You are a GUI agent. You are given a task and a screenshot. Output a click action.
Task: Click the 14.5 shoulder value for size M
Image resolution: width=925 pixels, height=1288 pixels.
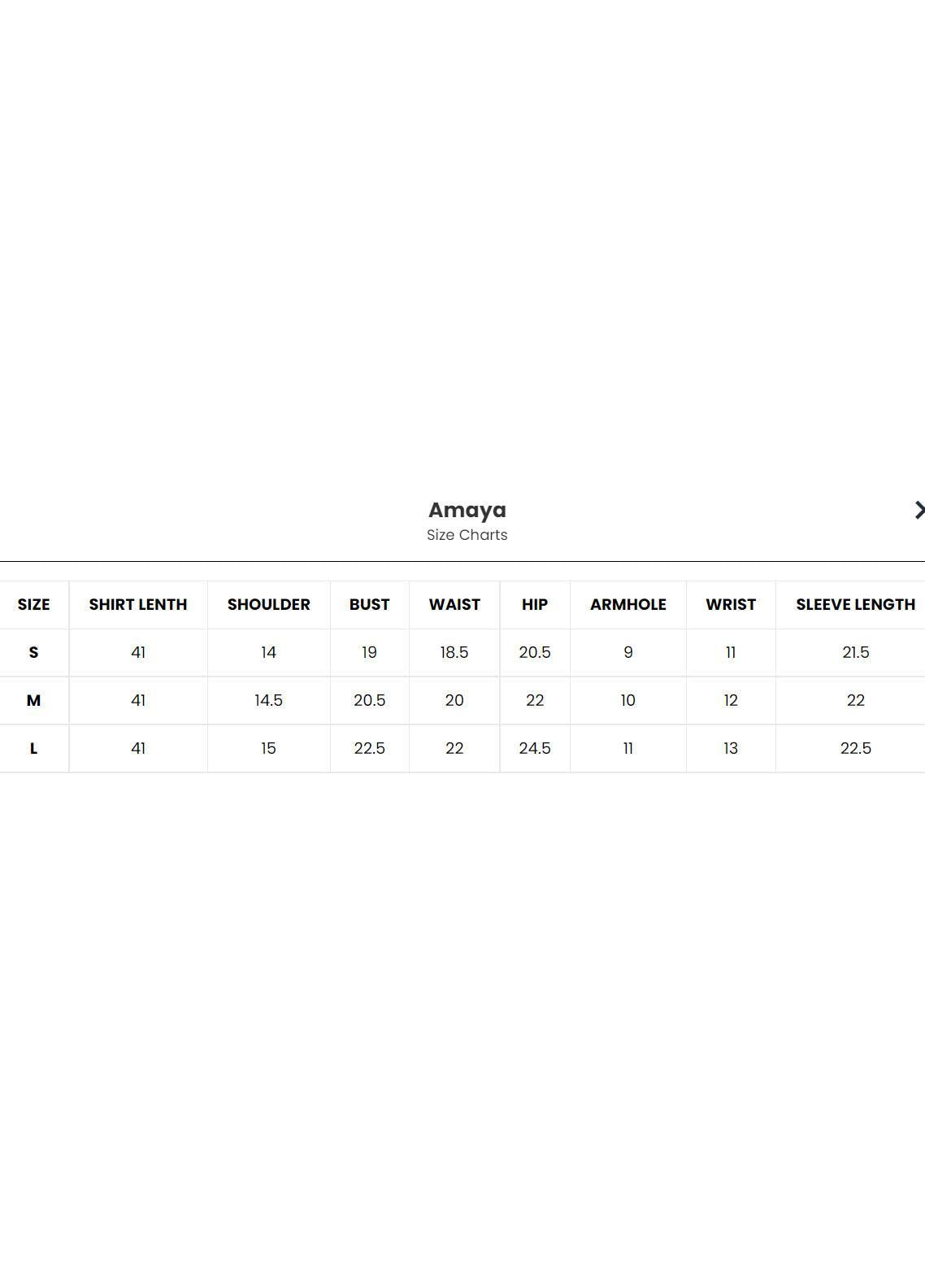[268, 700]
